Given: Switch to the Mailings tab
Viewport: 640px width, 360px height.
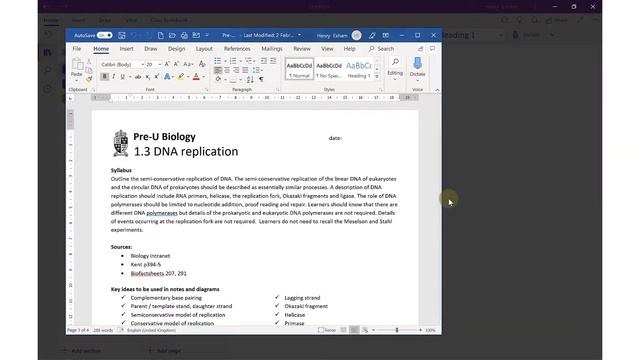Looking at the screenshot, I should [x=272, y=49].
